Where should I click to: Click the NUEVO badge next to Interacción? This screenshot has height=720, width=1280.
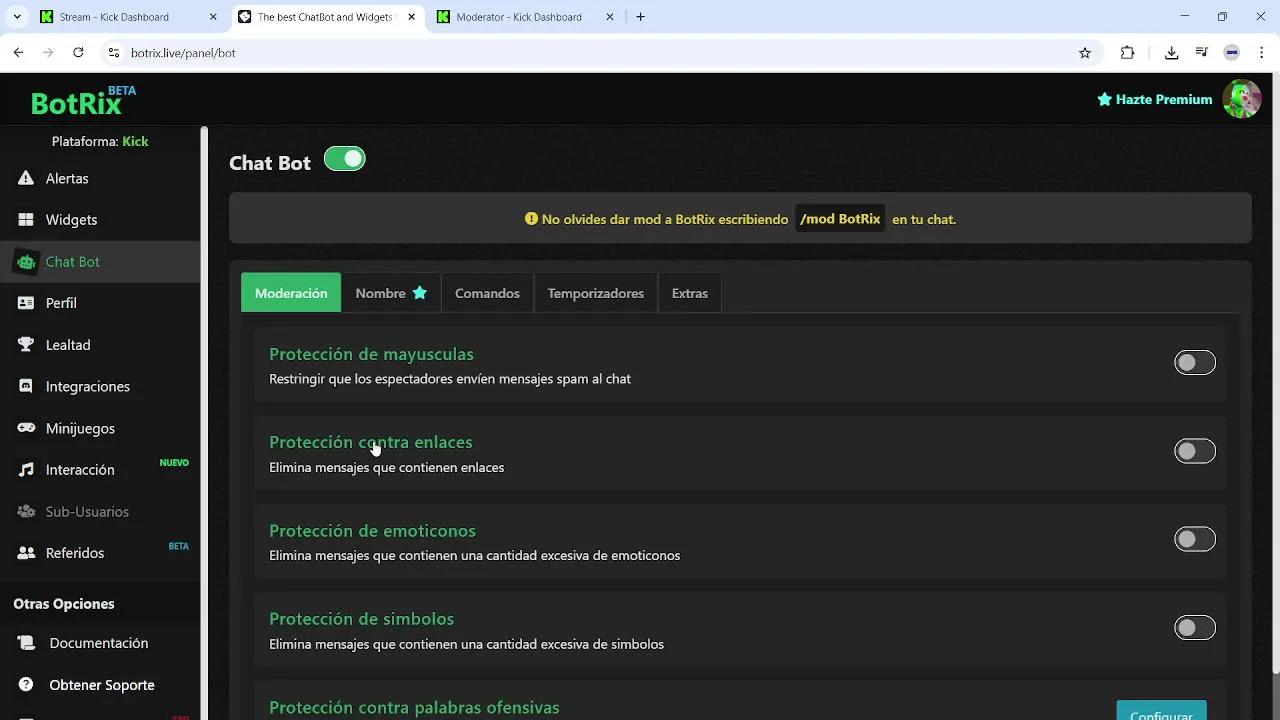click(x=174, y=463)
